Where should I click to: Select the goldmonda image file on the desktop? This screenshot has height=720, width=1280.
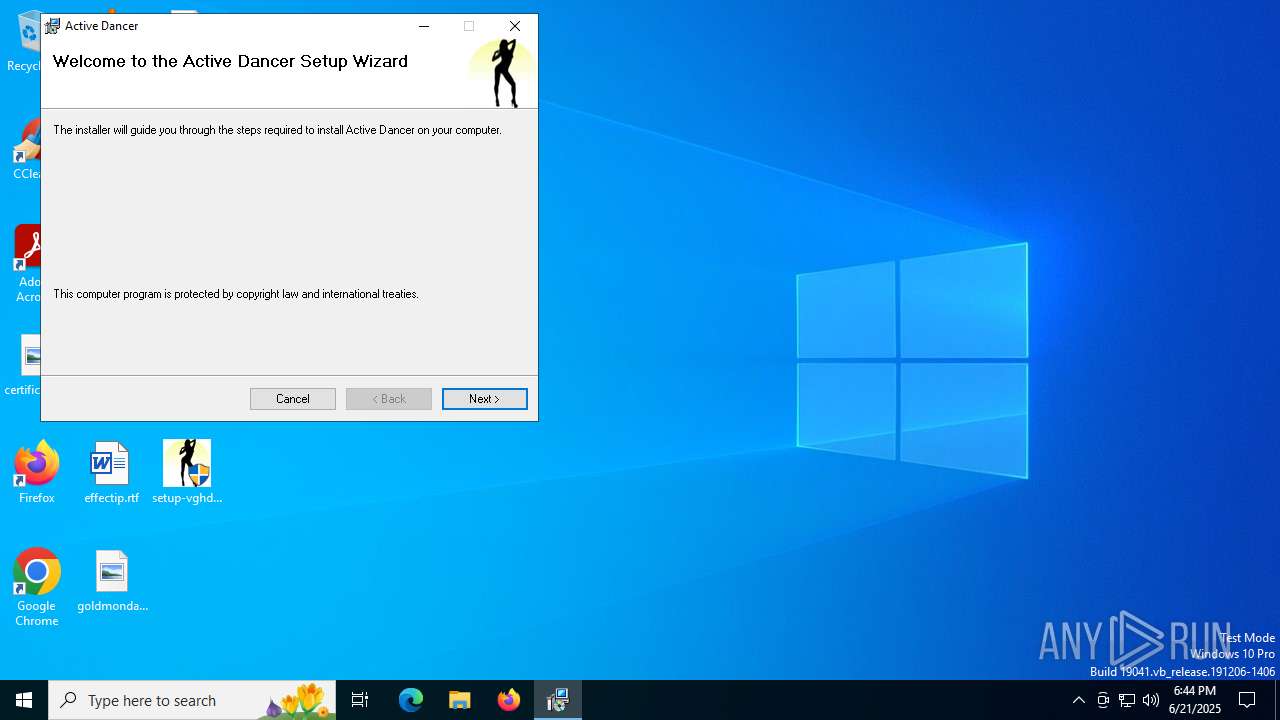(112, 581)
